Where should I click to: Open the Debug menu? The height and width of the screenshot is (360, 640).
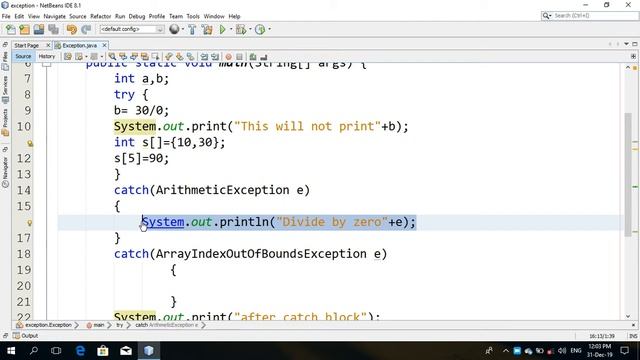point(137,16)
